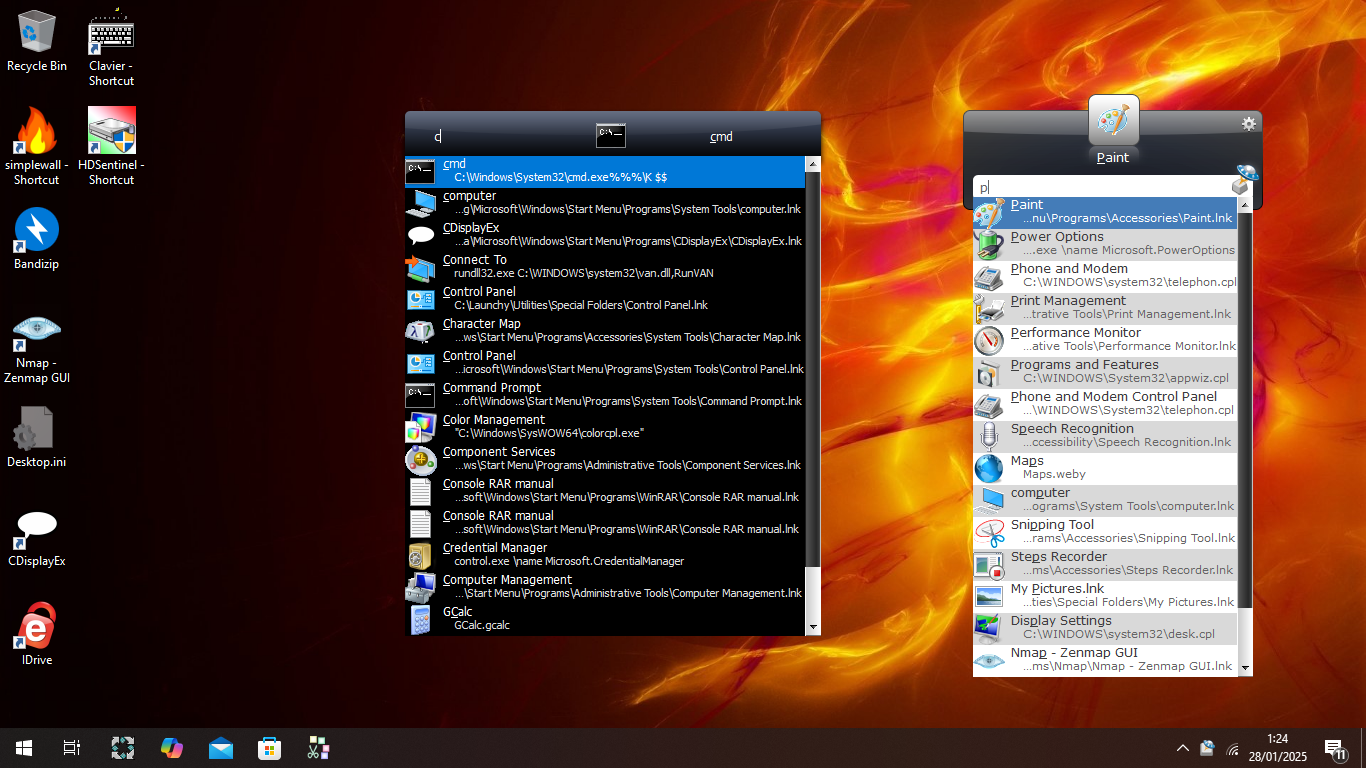1366x768 pixels.
Task: Open Mail app on taskbar
Action: coord(221,748)
